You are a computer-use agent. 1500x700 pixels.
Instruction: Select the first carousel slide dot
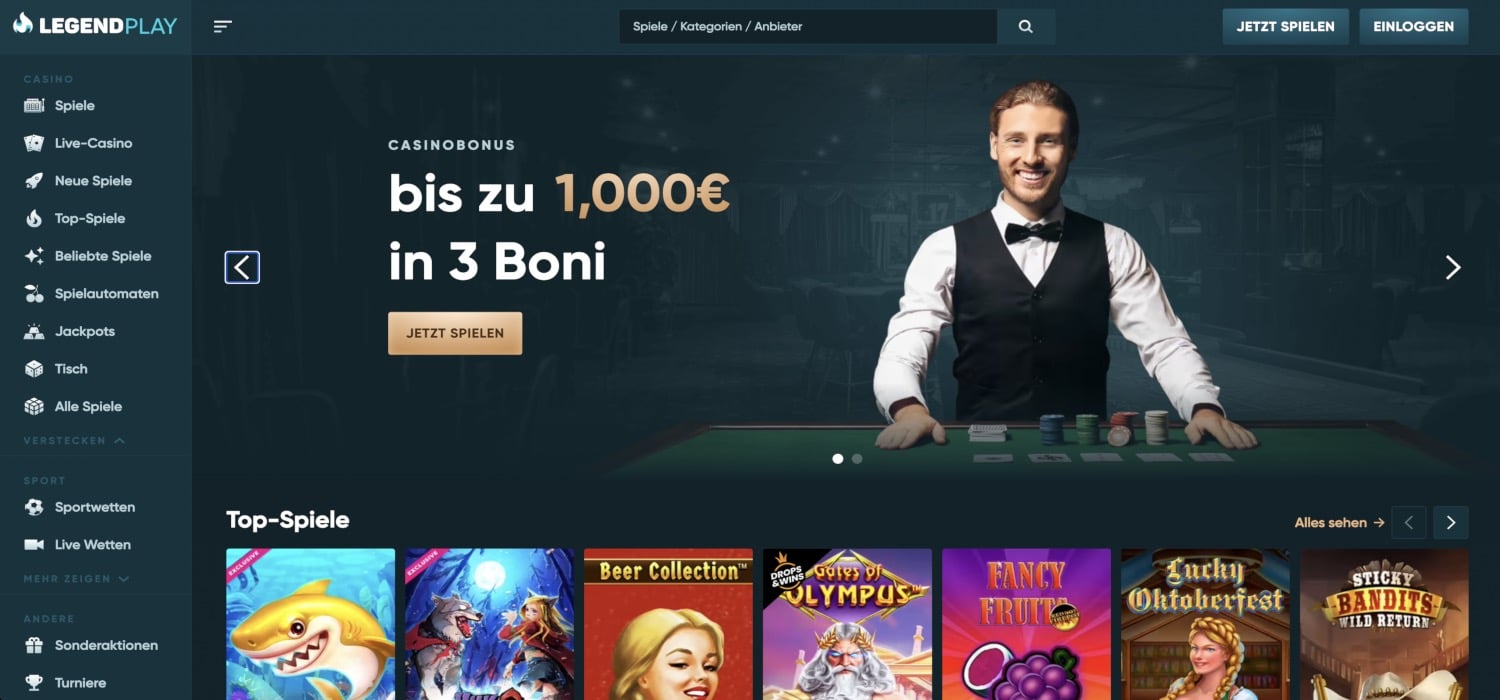pyautogui.click(x=838, y=459)
